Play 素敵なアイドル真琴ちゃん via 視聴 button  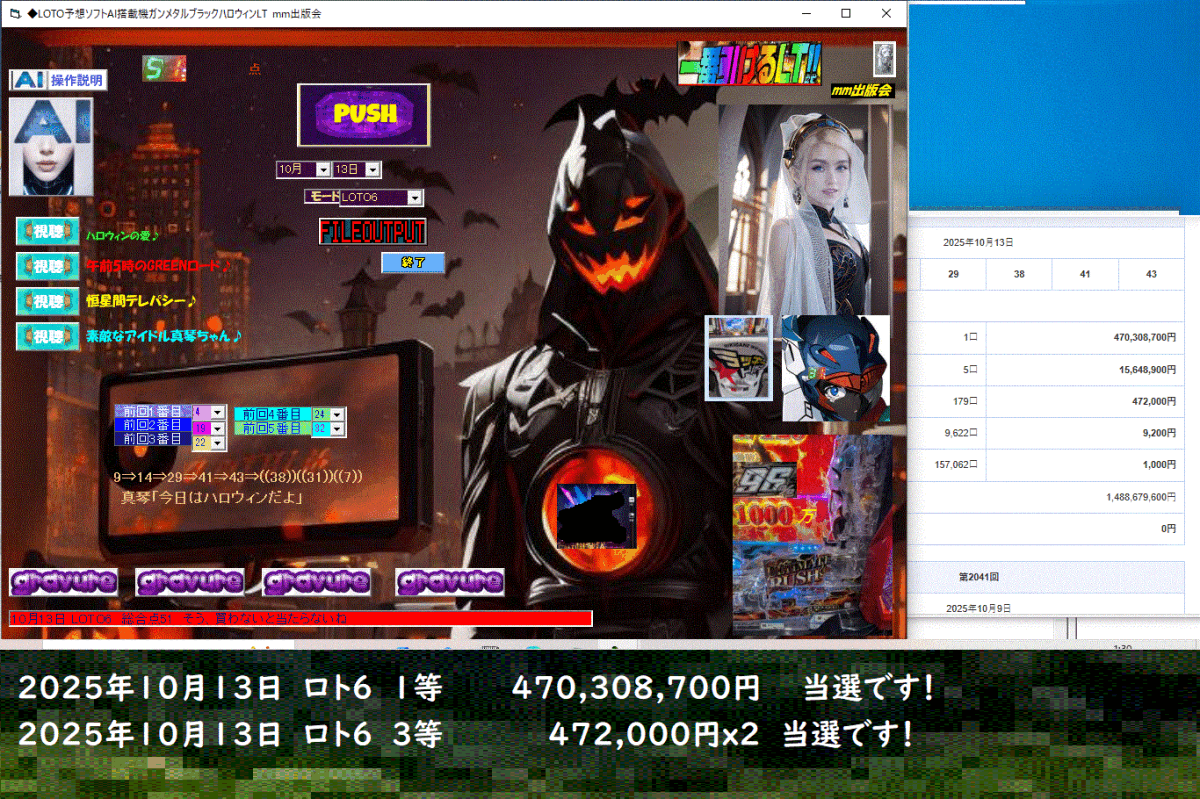point(48,337)
